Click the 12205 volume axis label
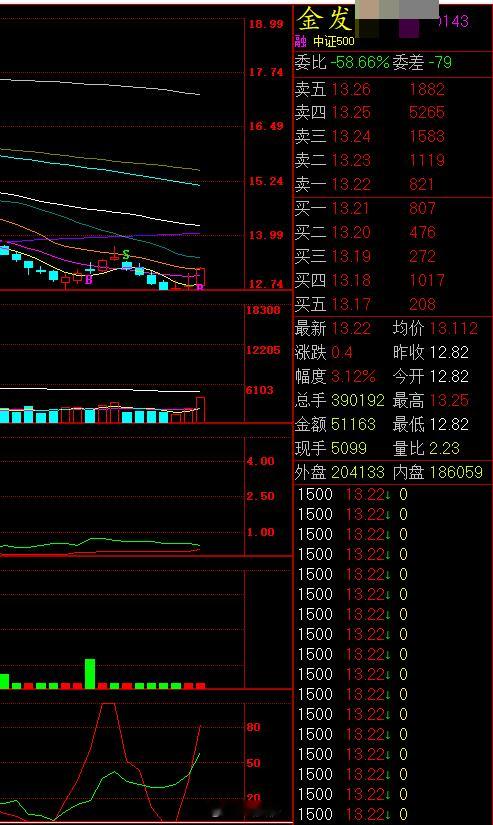This screenshot has height=825, width=493. click(x=263, y=350)
